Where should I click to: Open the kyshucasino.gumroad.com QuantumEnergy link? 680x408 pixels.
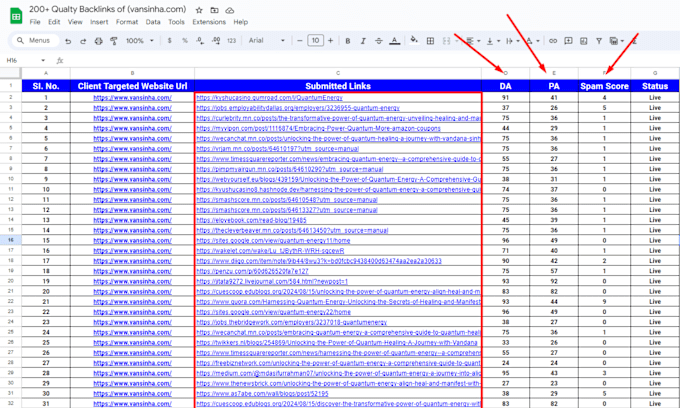269,98
